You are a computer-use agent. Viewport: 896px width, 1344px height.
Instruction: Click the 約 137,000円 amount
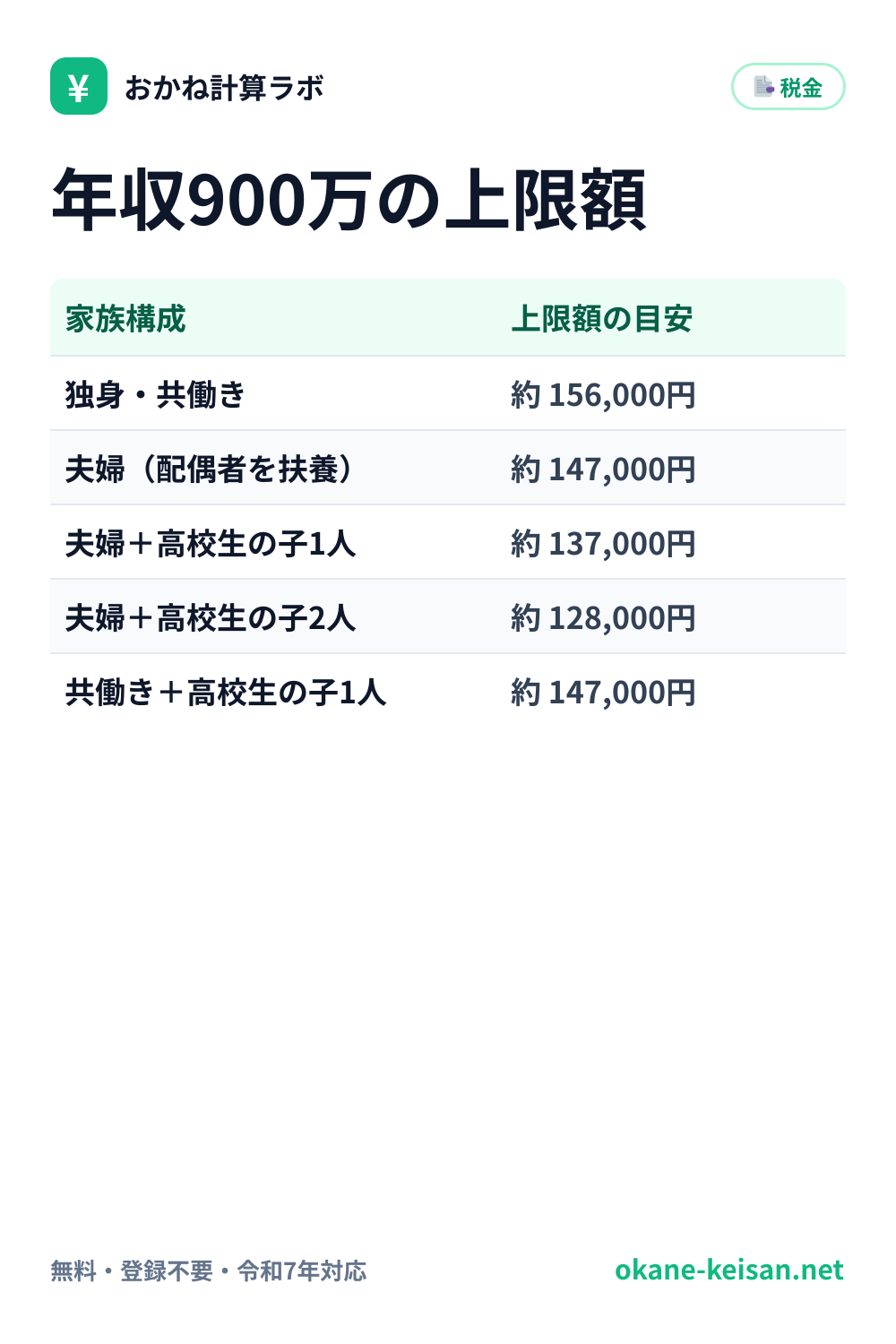[x=603, y=543]
